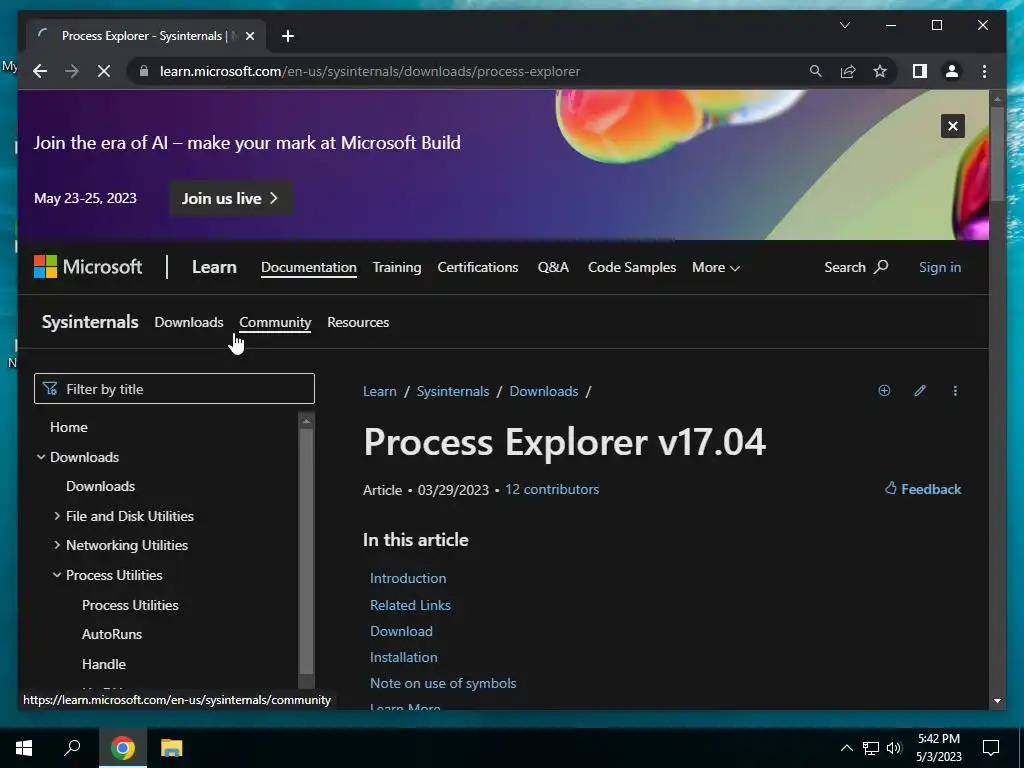This screenshot has height=768, width=1024.
Task: Focus the Filter by title field
Action: click(174, 389)
